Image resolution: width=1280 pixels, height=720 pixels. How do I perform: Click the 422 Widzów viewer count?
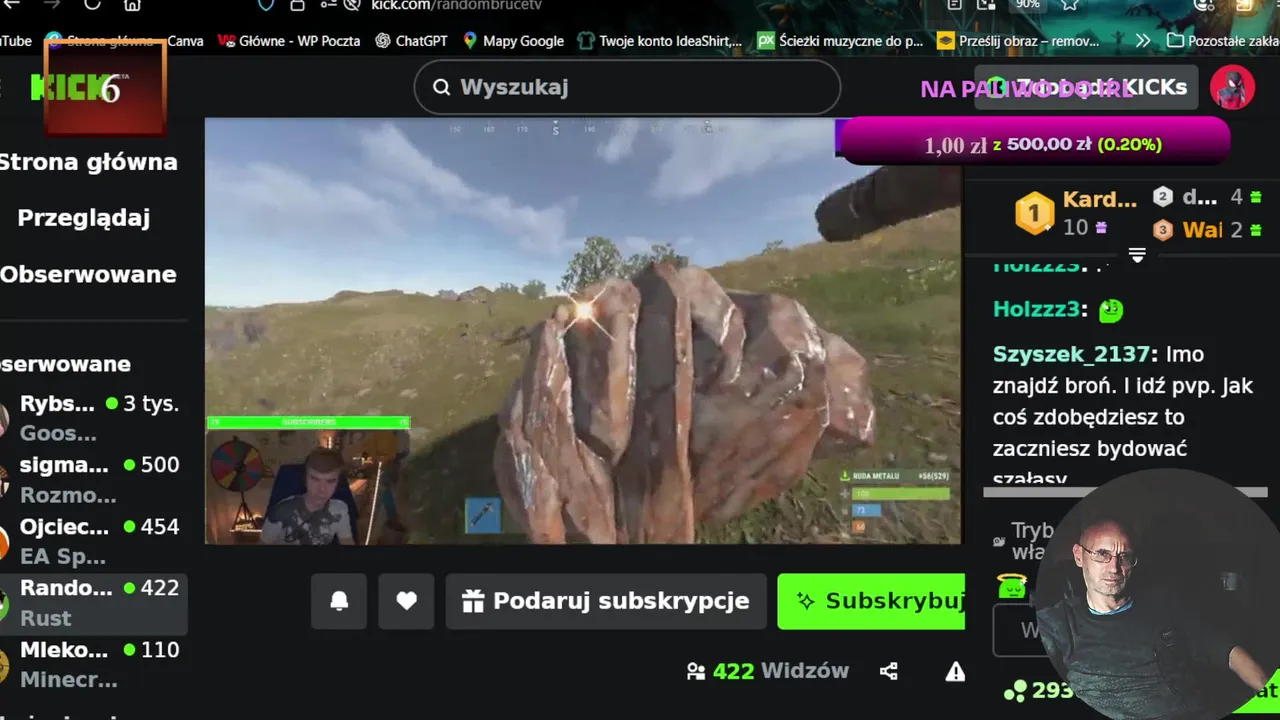coord(768,671)
